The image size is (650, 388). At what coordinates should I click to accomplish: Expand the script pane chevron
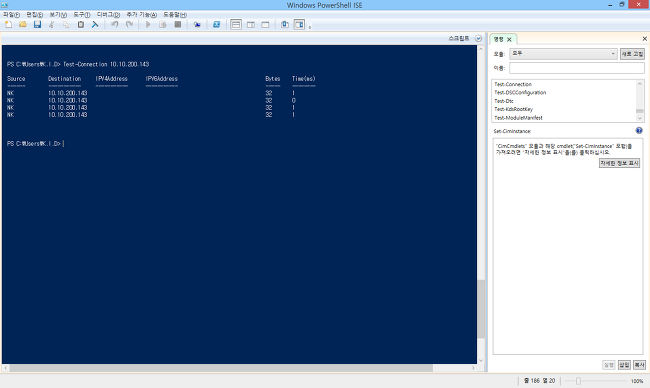(x=478, y=38)
